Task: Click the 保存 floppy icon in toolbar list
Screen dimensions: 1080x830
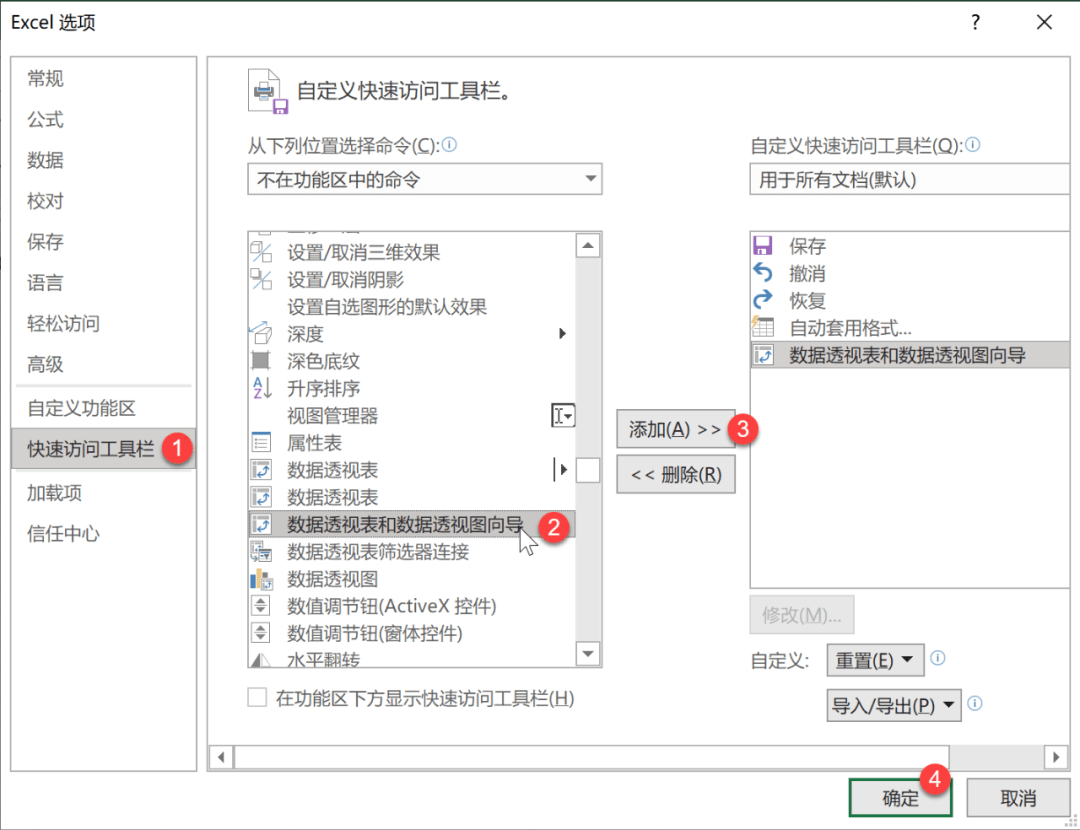Action: [x=762, y=246]
